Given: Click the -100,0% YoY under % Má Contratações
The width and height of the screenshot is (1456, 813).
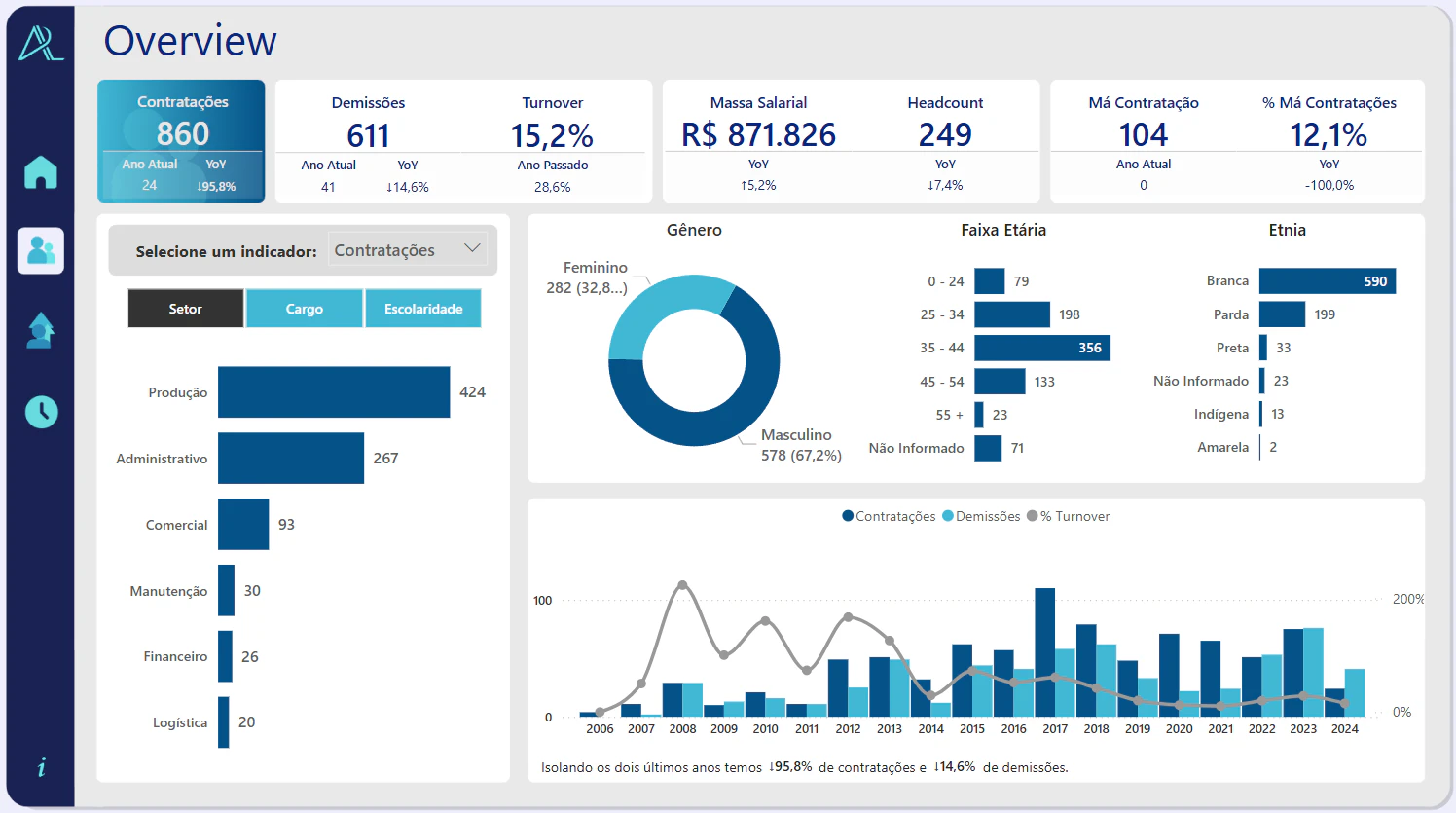Looking at the screenshot, I should 1329,185.
